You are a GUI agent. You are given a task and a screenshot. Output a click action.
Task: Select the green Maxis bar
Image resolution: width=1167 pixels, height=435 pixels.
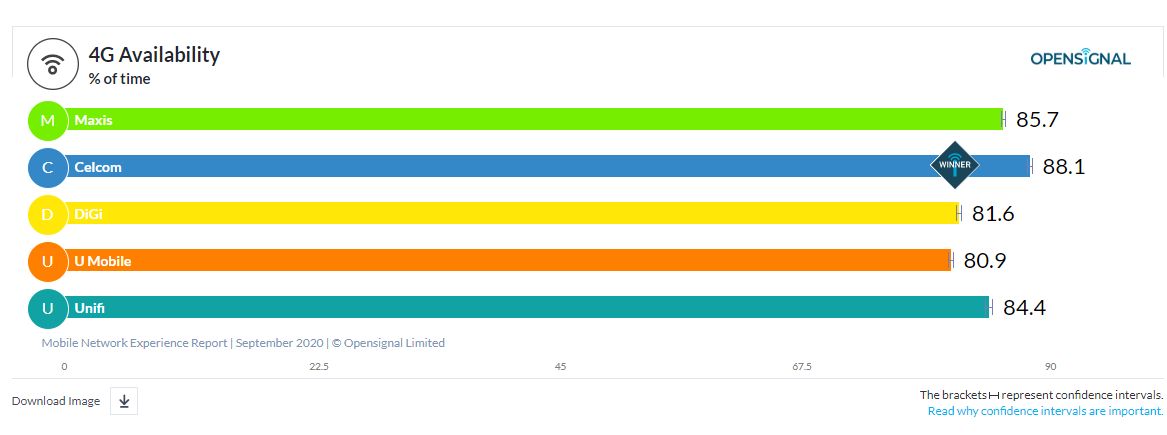pos(530,120)
